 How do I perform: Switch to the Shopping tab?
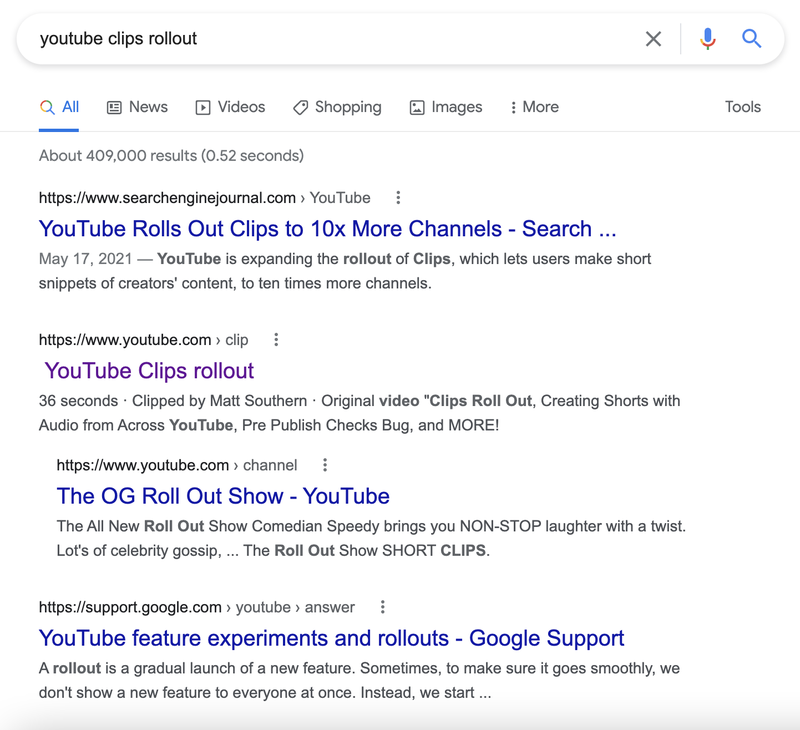[337, 107]
